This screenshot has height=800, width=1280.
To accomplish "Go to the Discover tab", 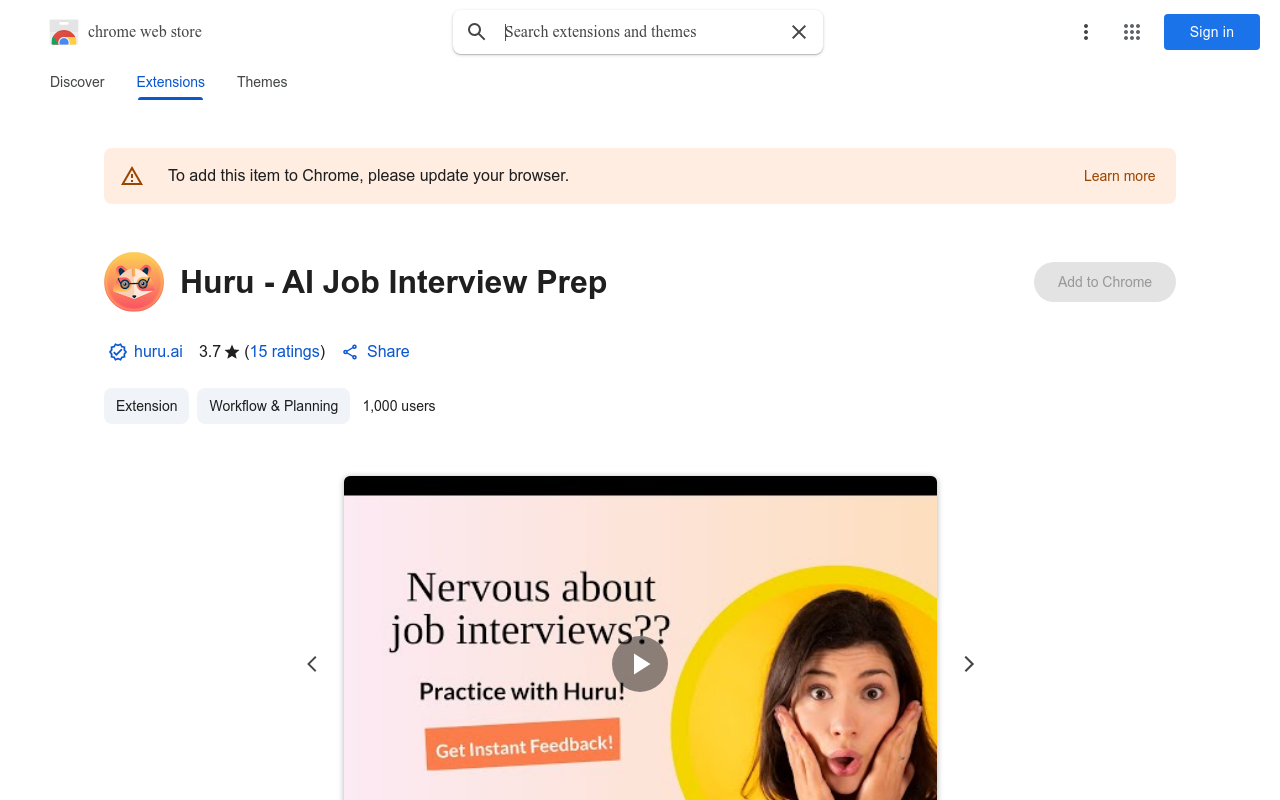I will [77, 82].
